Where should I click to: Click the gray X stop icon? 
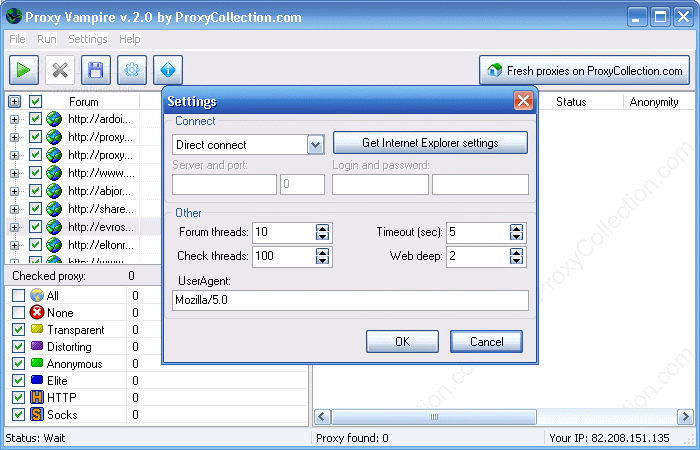point(60,70)
